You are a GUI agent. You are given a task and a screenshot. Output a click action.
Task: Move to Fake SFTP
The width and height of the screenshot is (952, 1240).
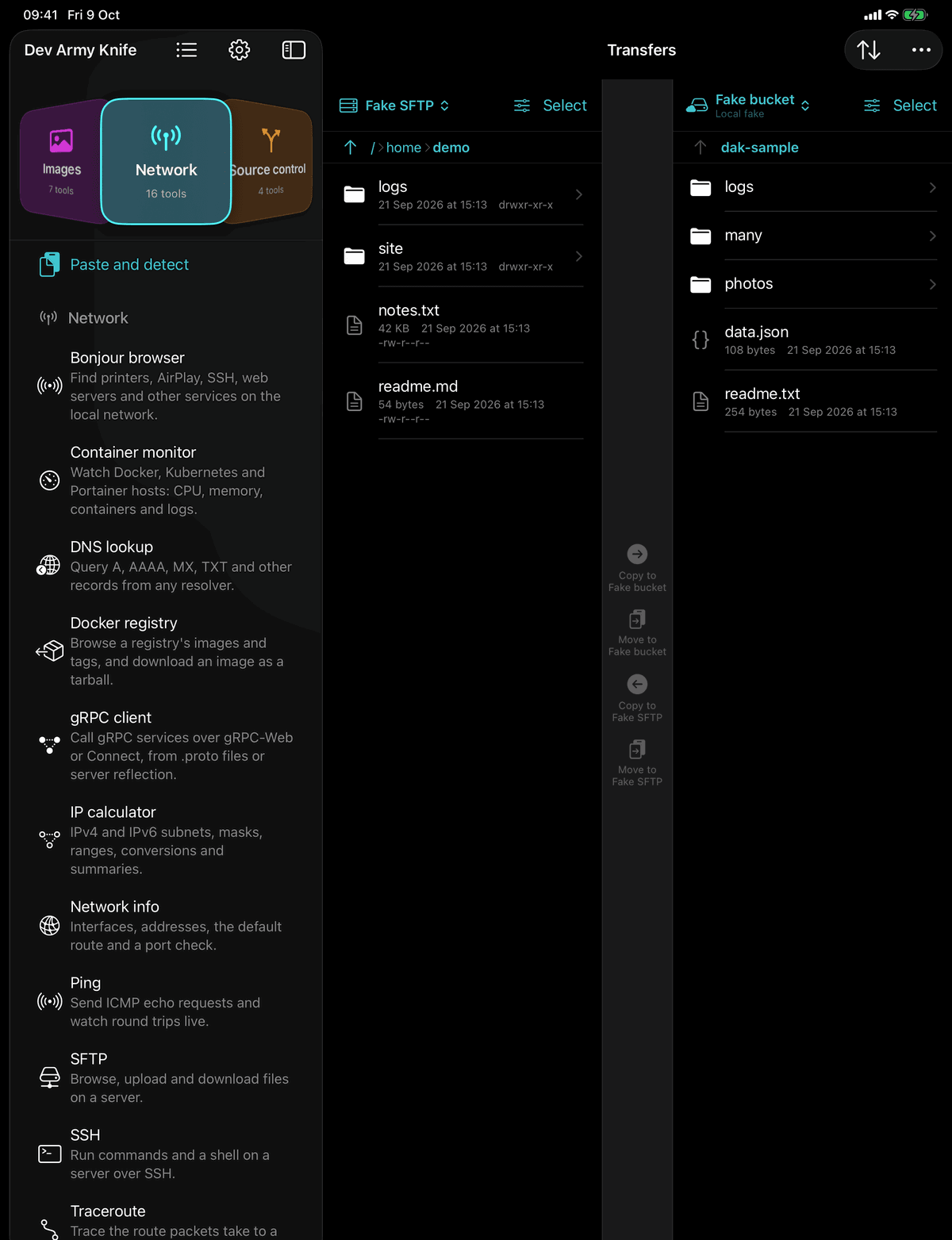tap(637, 763)
